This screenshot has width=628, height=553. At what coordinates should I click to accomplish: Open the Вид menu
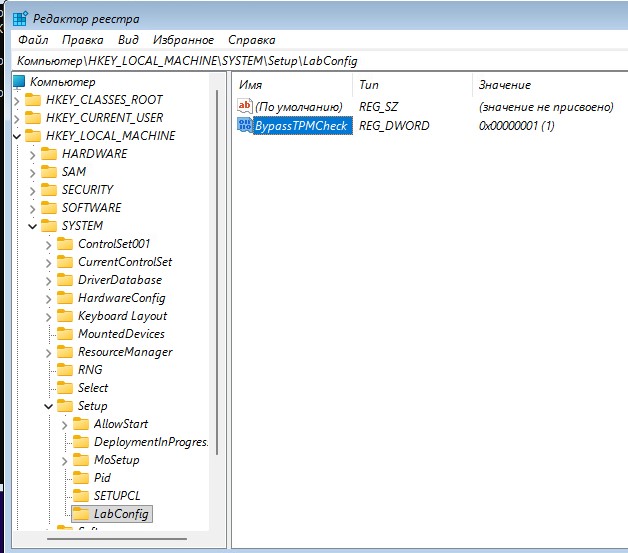click(x=128, y=40)
